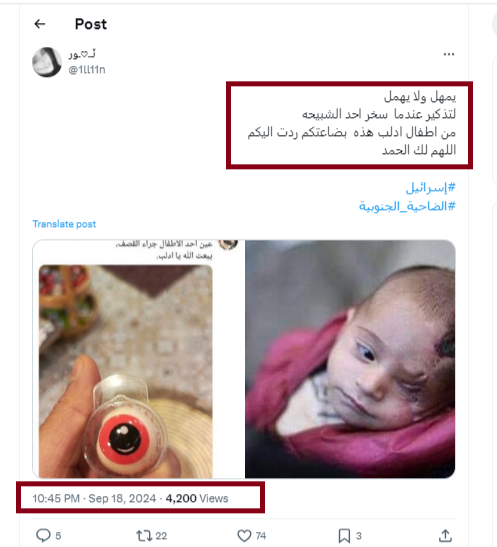Click the like count 74
Screen dimensions: 497x547
261,535
